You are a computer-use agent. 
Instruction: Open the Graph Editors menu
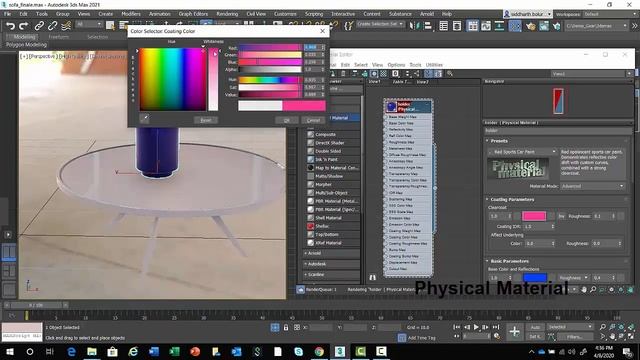[193, 14]
